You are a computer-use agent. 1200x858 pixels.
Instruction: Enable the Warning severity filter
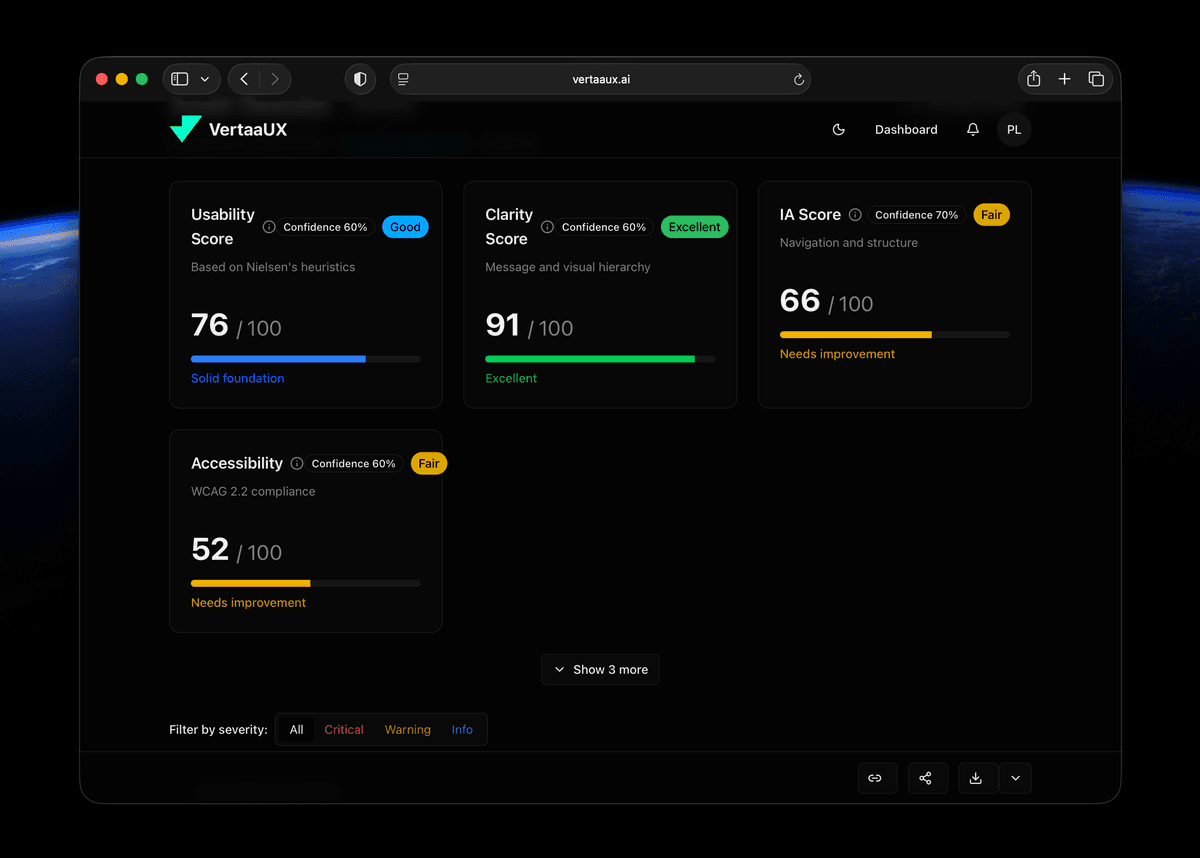(x=407, y=729)
